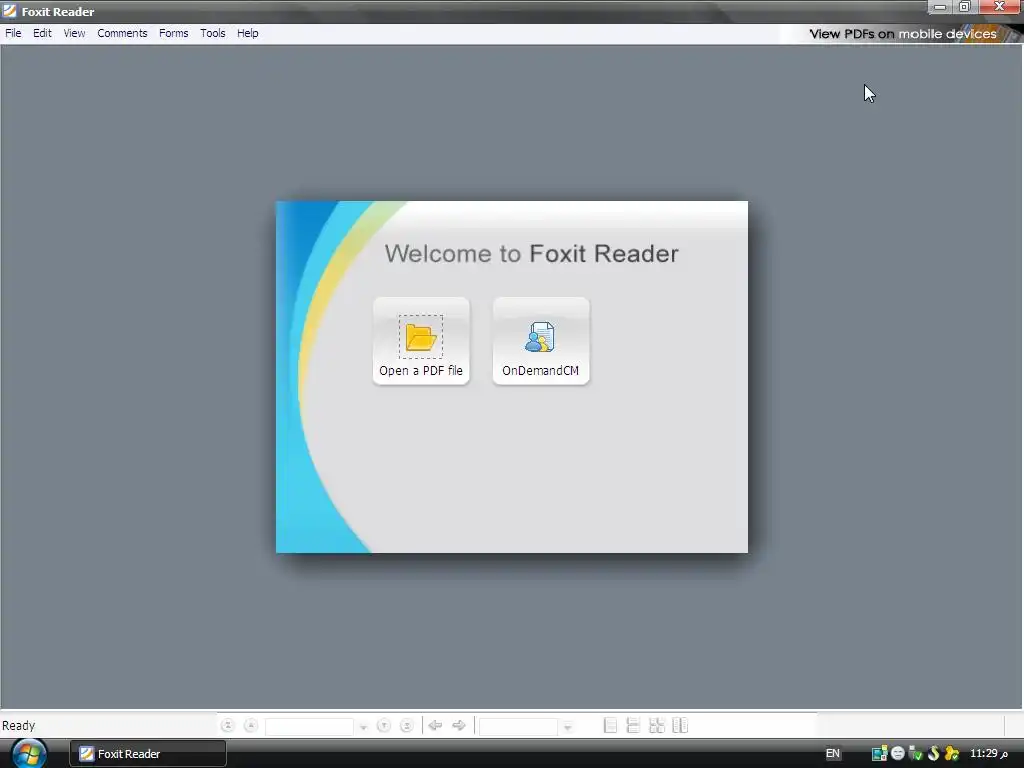Image resolution: width=1024 pixels, height=768 pixels.
Task: Minimize the Foxit Reader window
Action: click(x=940, y=7)
